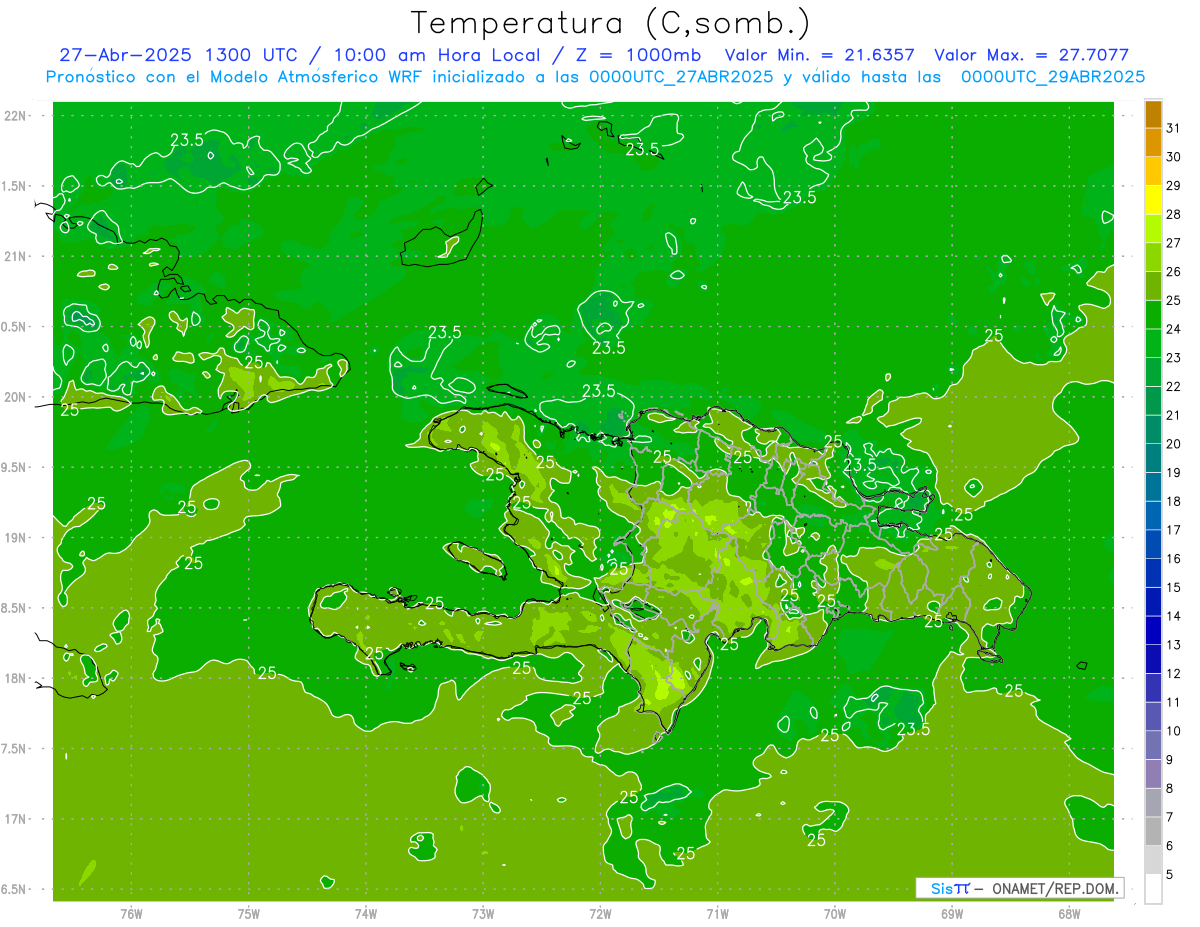Pick the gray color bar segment between 6 and 7
The width and height of the screenshot is (1200, 927).
(x=1153, y=831)
